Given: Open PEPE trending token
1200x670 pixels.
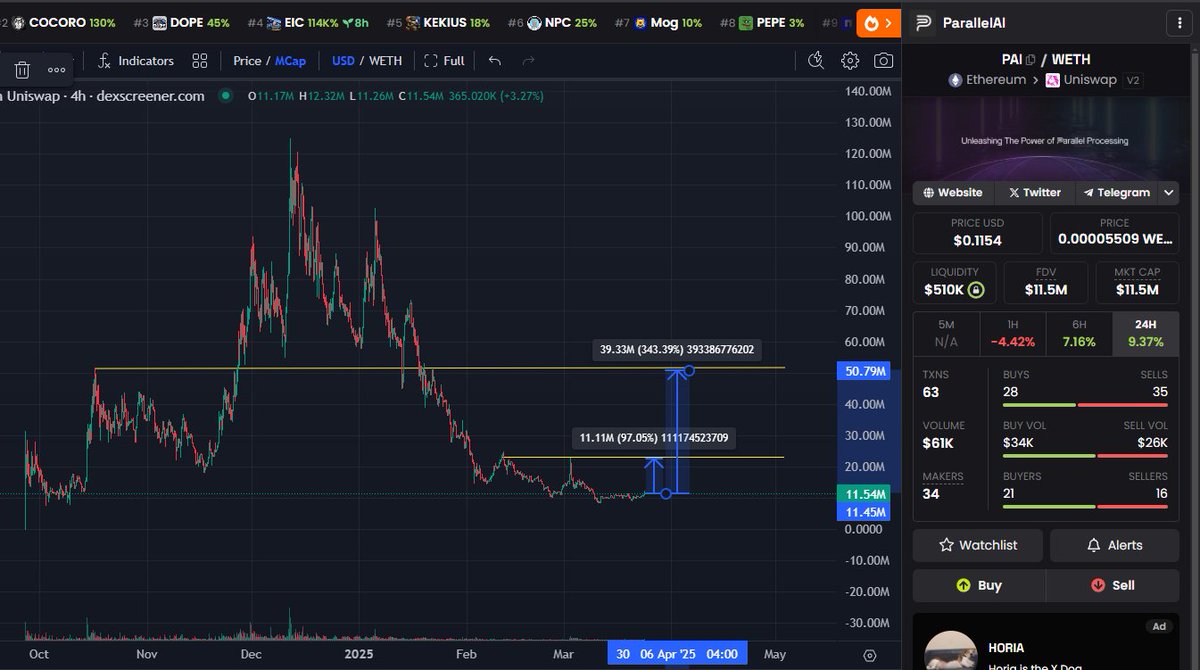Looking at the screenshot, I should coord(762,22).
